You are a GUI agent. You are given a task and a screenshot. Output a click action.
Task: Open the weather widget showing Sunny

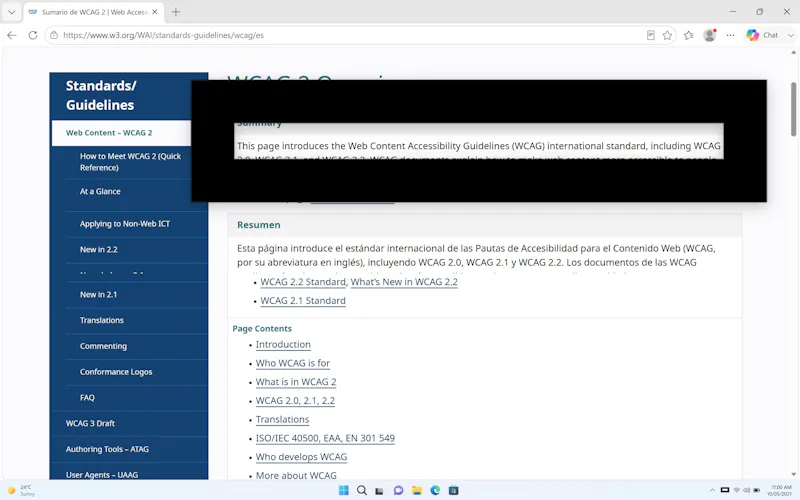21,490
